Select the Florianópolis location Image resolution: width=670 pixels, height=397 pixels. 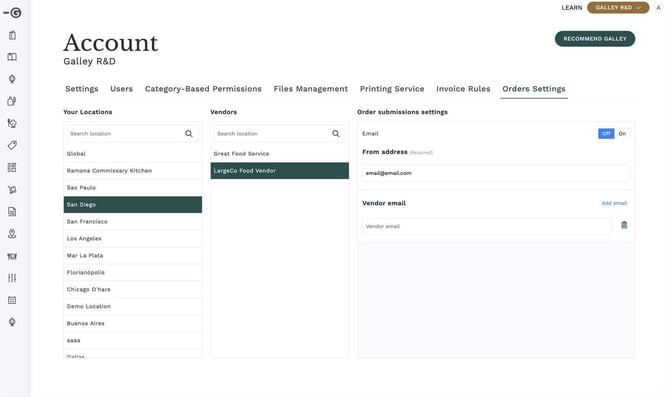coord(132,272)
